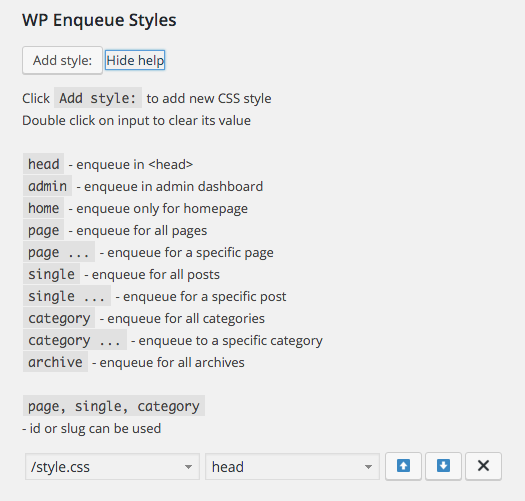Image resolution: width=525 pixels, height=501 pixels.
Task: Click the single code tag for all posts
Action: [x=51, y=274]
